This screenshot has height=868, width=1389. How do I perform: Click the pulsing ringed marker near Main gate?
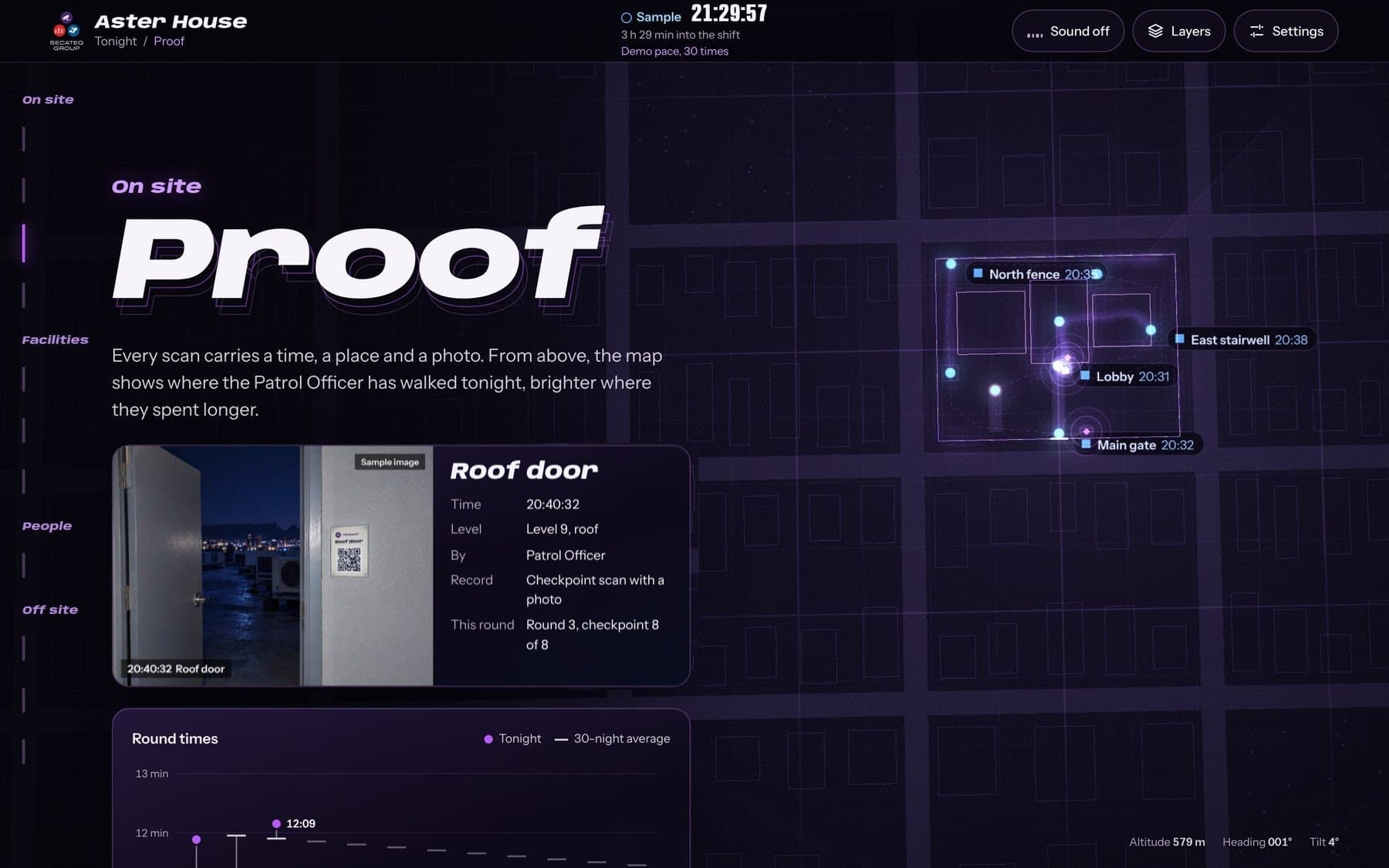click(1087, 431)
